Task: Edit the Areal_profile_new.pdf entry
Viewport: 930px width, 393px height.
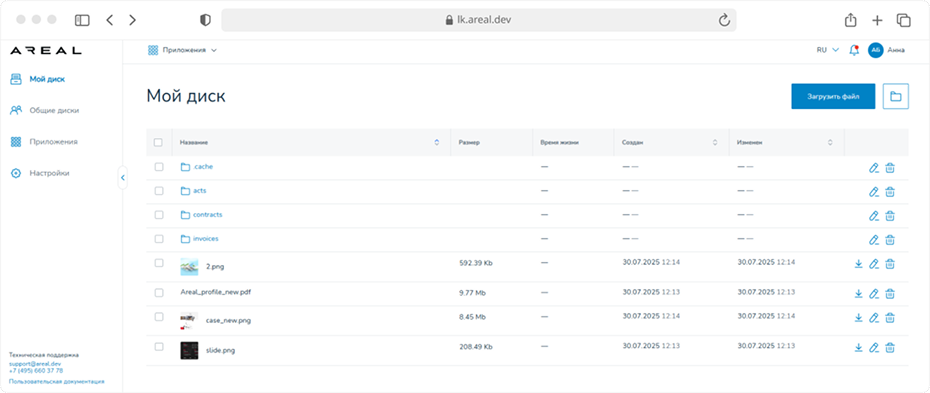Action: point(873,293)
